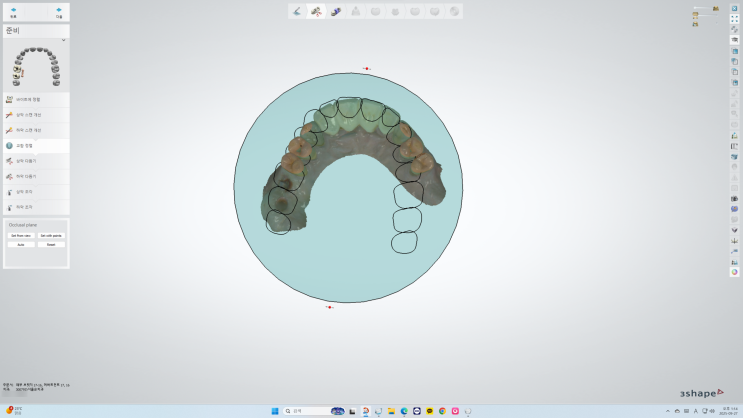Open the 상악 조각 step
Image resolution: width=743 pixels, height=418 pixels.
36,192
